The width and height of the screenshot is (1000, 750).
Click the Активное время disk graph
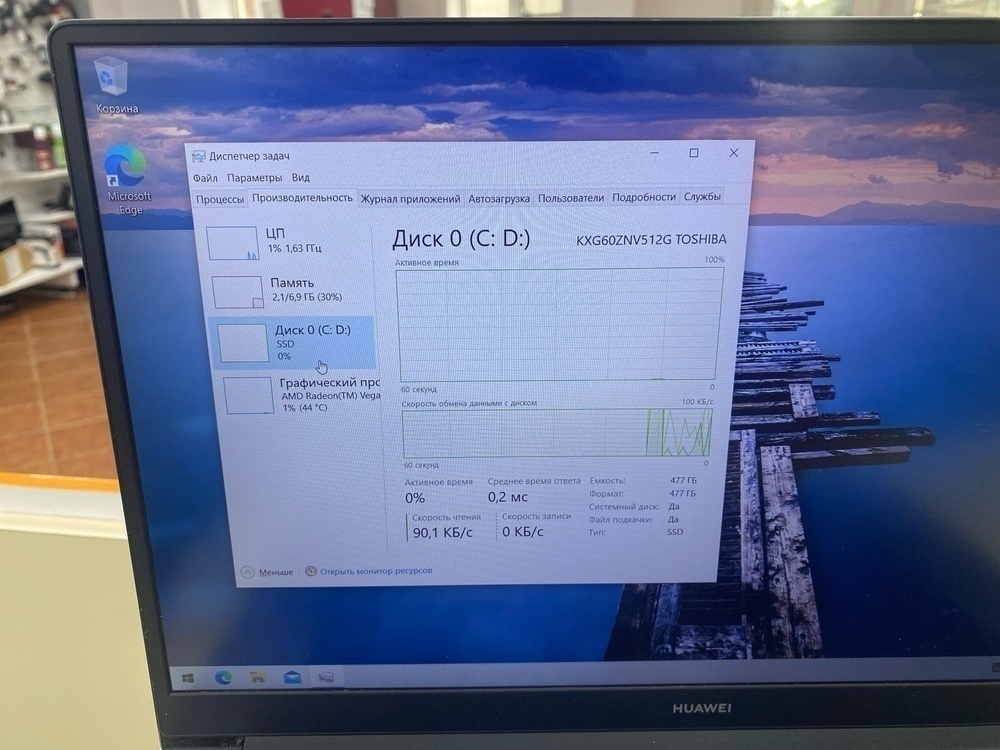pyautogui.click(x=559, y=325)
